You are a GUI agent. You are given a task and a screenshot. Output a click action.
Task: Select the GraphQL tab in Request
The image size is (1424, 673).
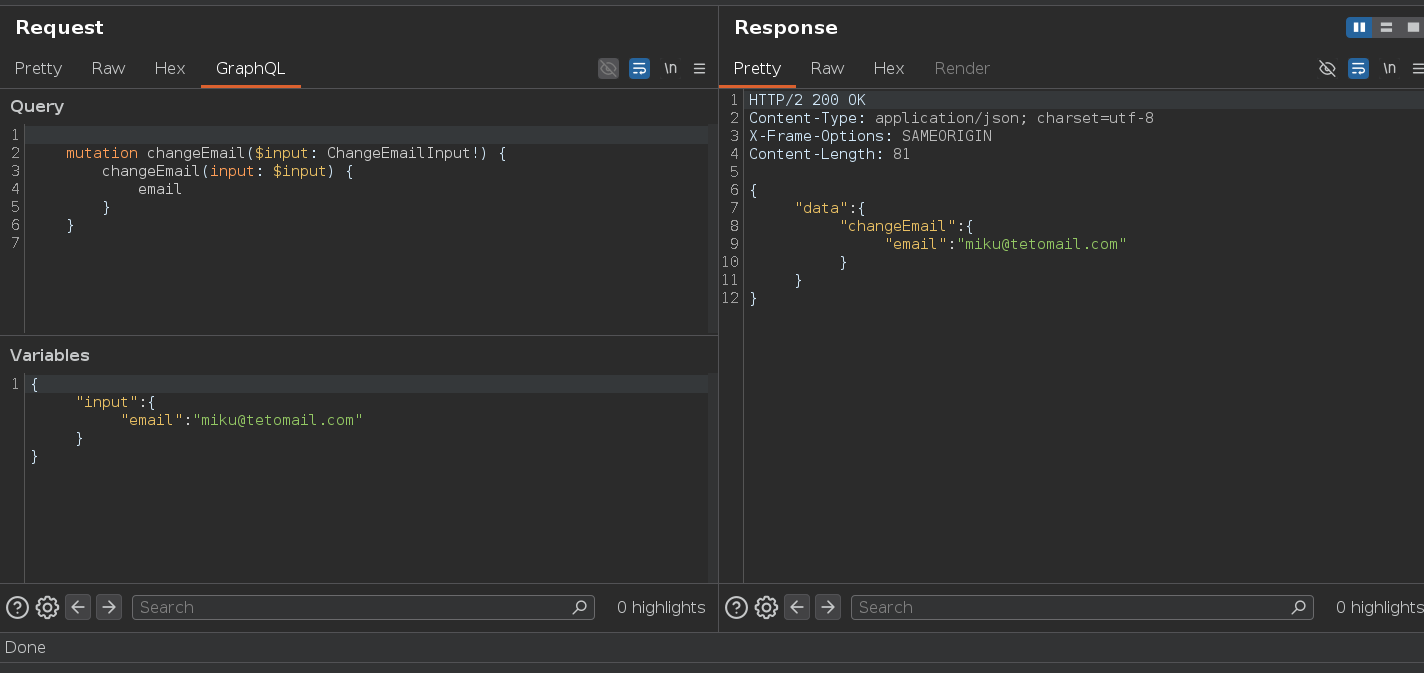click(x=250, y=68)
